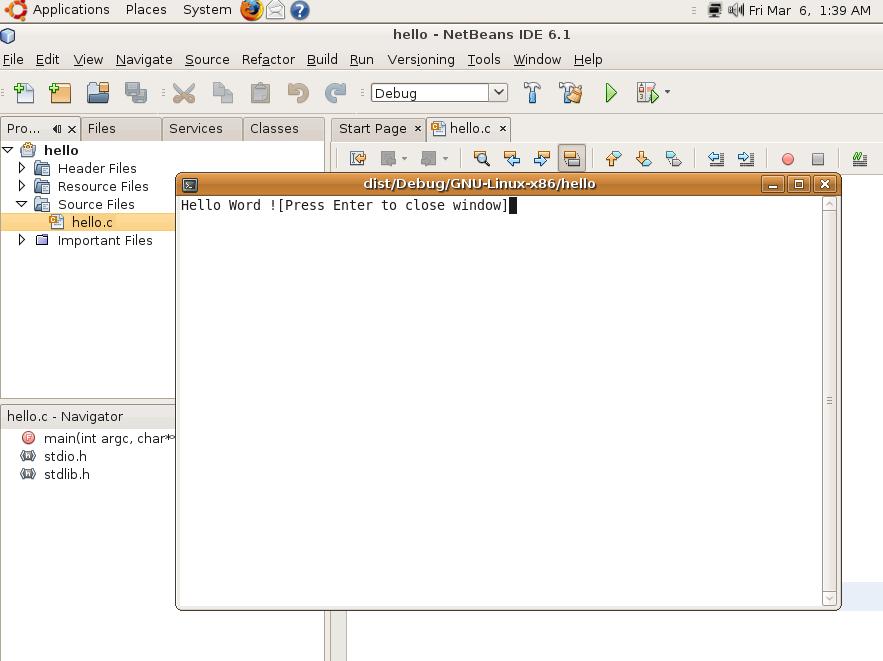
Task: Switch to the Classes tab
Action: click(x=283, y=128)
